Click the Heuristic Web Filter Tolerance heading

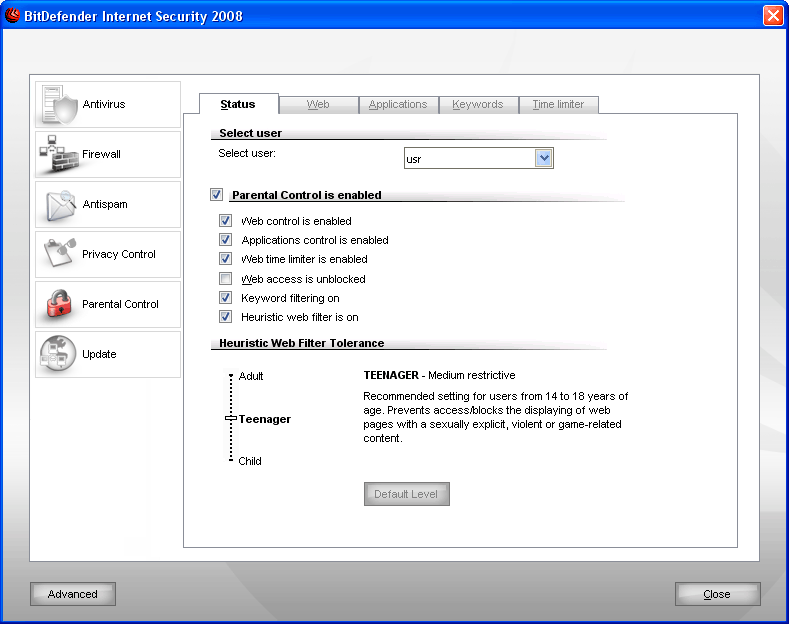pos(301,343)
